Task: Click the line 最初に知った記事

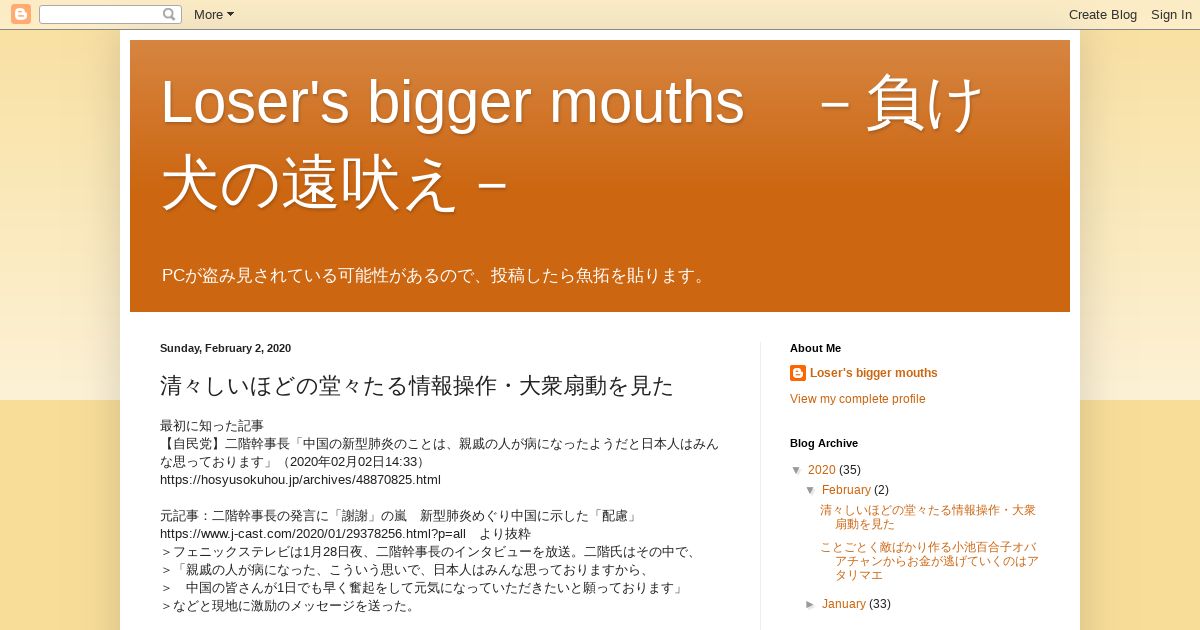Action: click(212, 426)
